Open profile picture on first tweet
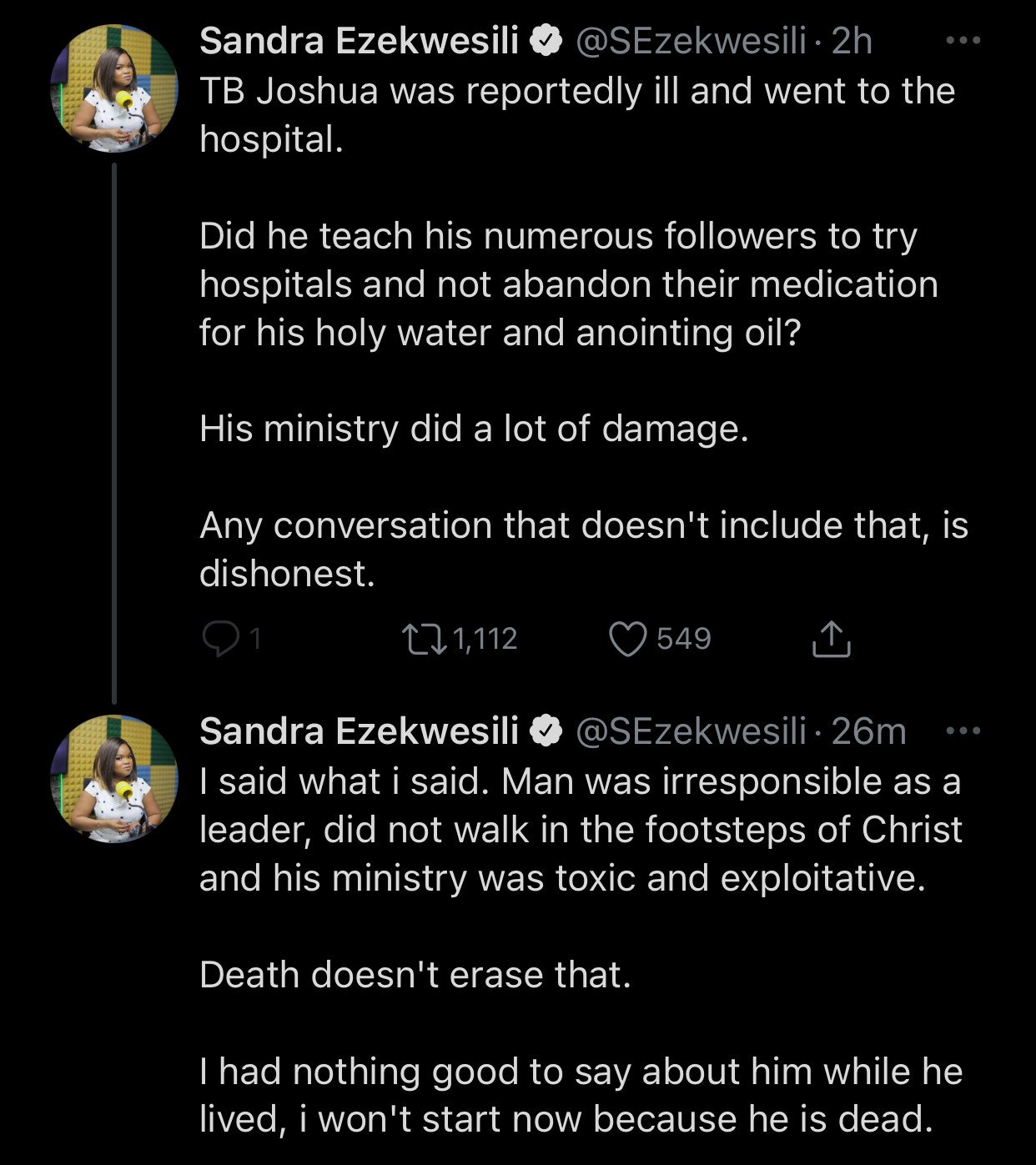1036x1165 pixels. click(x=114, y=88)
